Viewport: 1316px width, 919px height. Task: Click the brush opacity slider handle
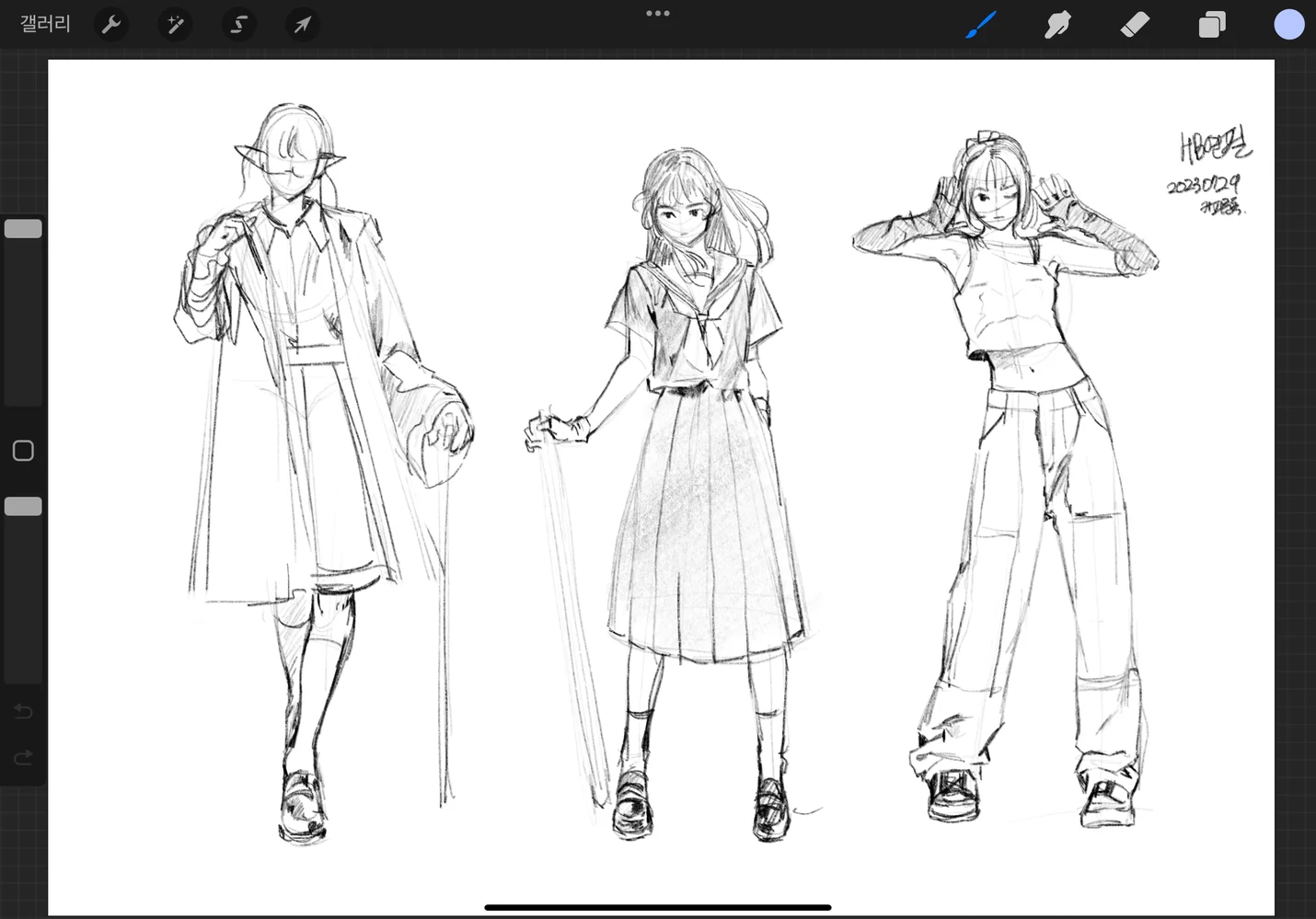[x=23, y=507]
